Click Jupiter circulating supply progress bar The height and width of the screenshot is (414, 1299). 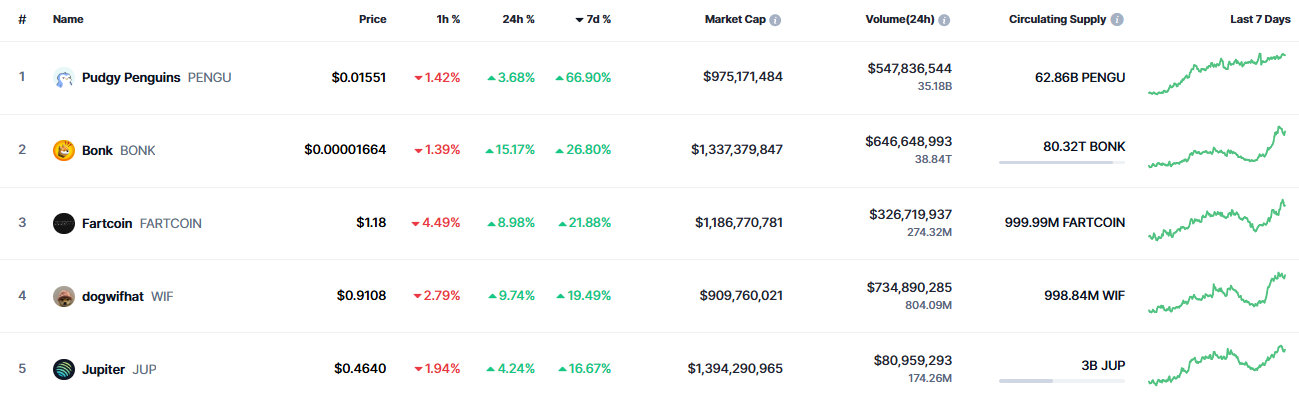point(1061,381)
